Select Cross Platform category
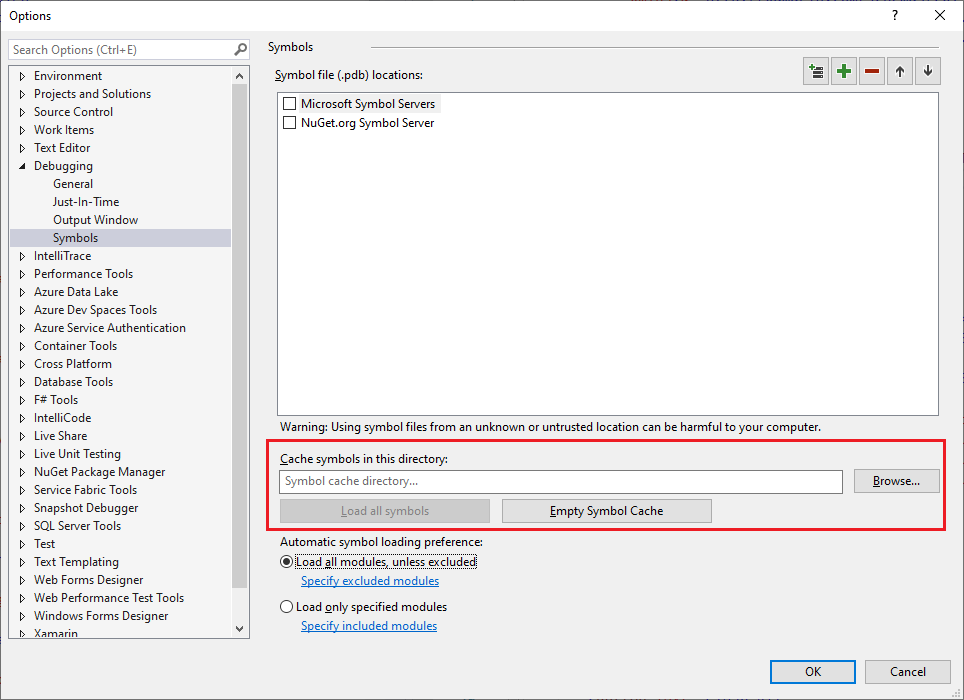The width and height of the screenshot is (964, 700). point(73,364)
